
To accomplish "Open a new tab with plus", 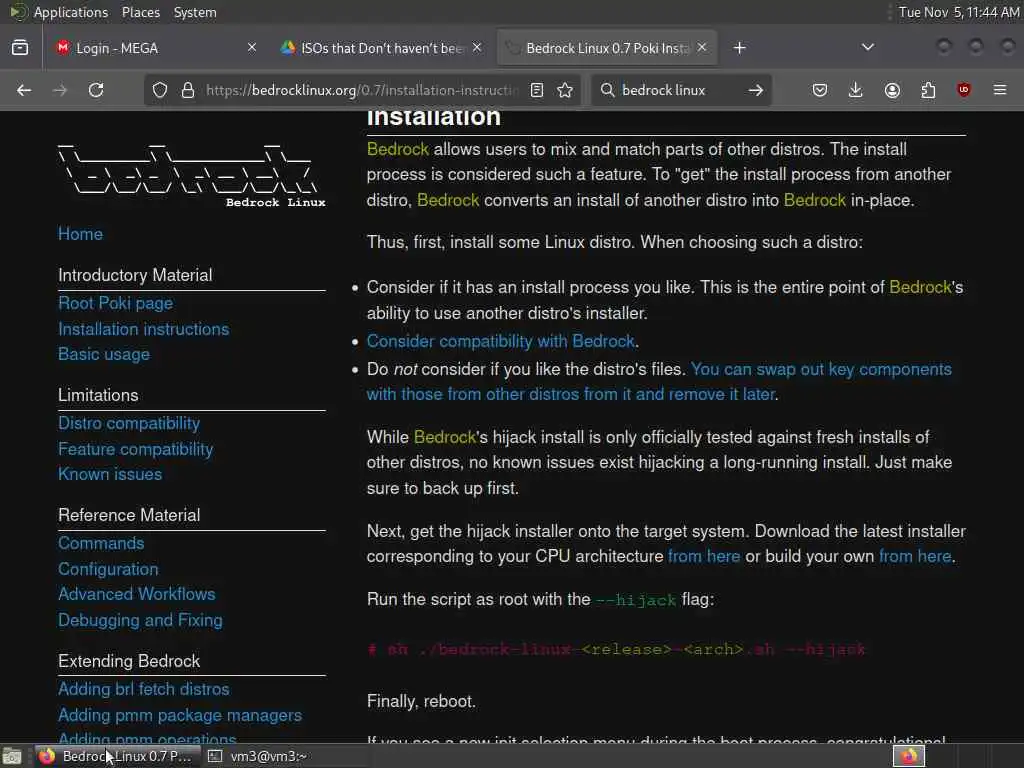I will tap(739, 48).
